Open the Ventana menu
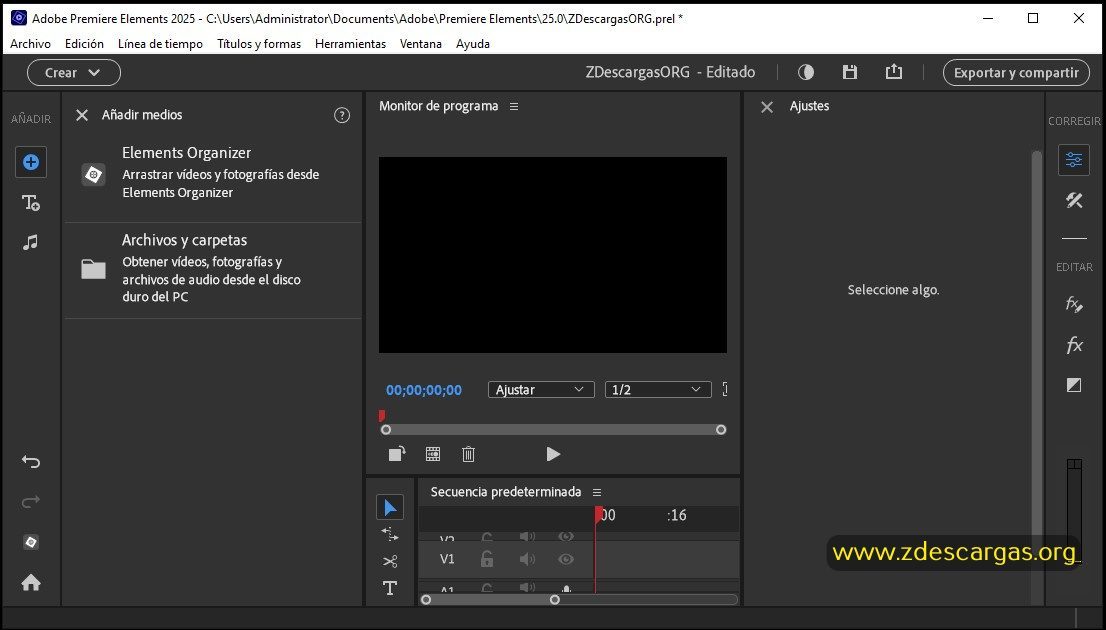Screen dimensions: 1106x630 [x=420, y=44]
